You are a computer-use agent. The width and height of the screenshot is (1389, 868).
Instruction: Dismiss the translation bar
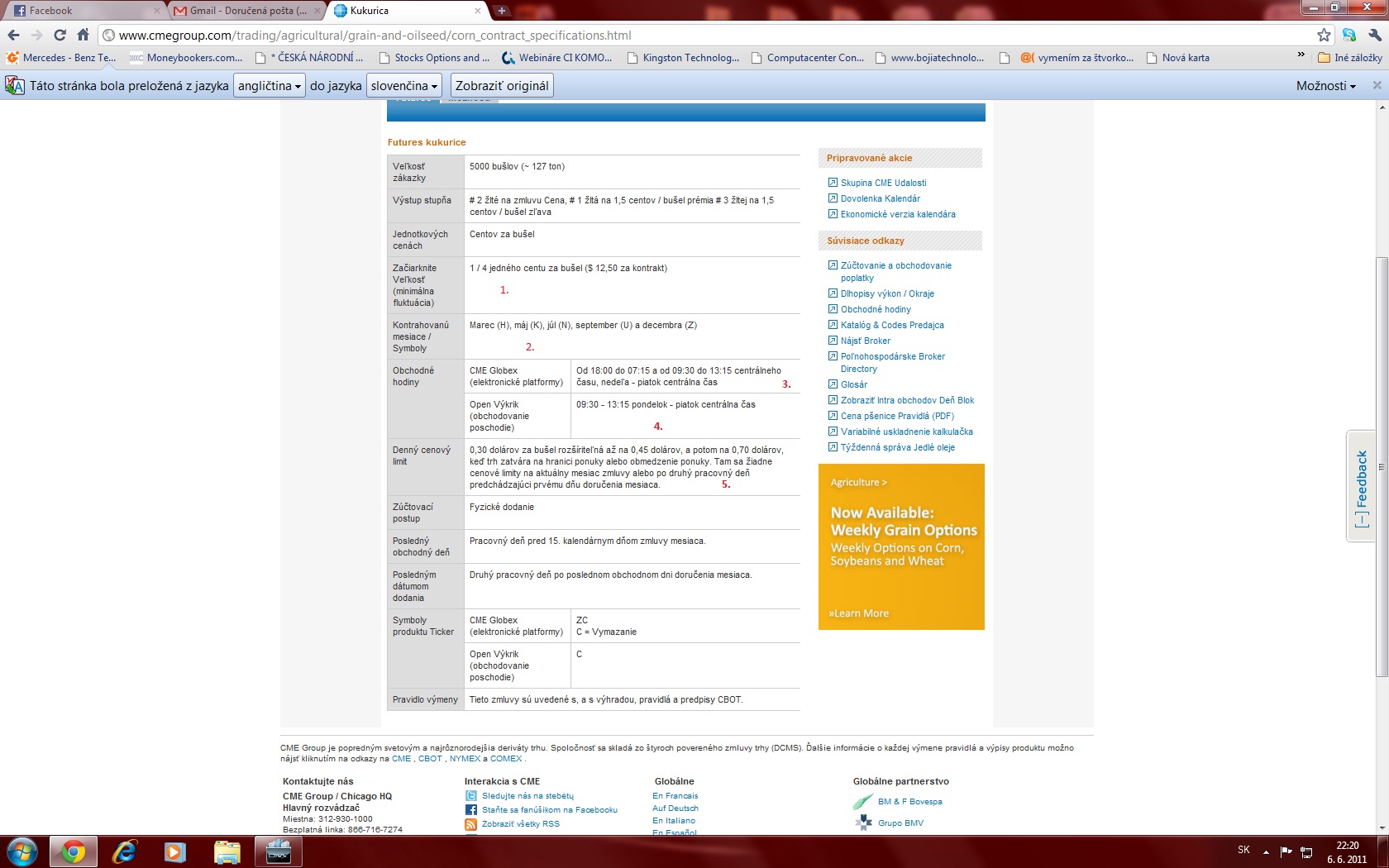point(1377,85)
